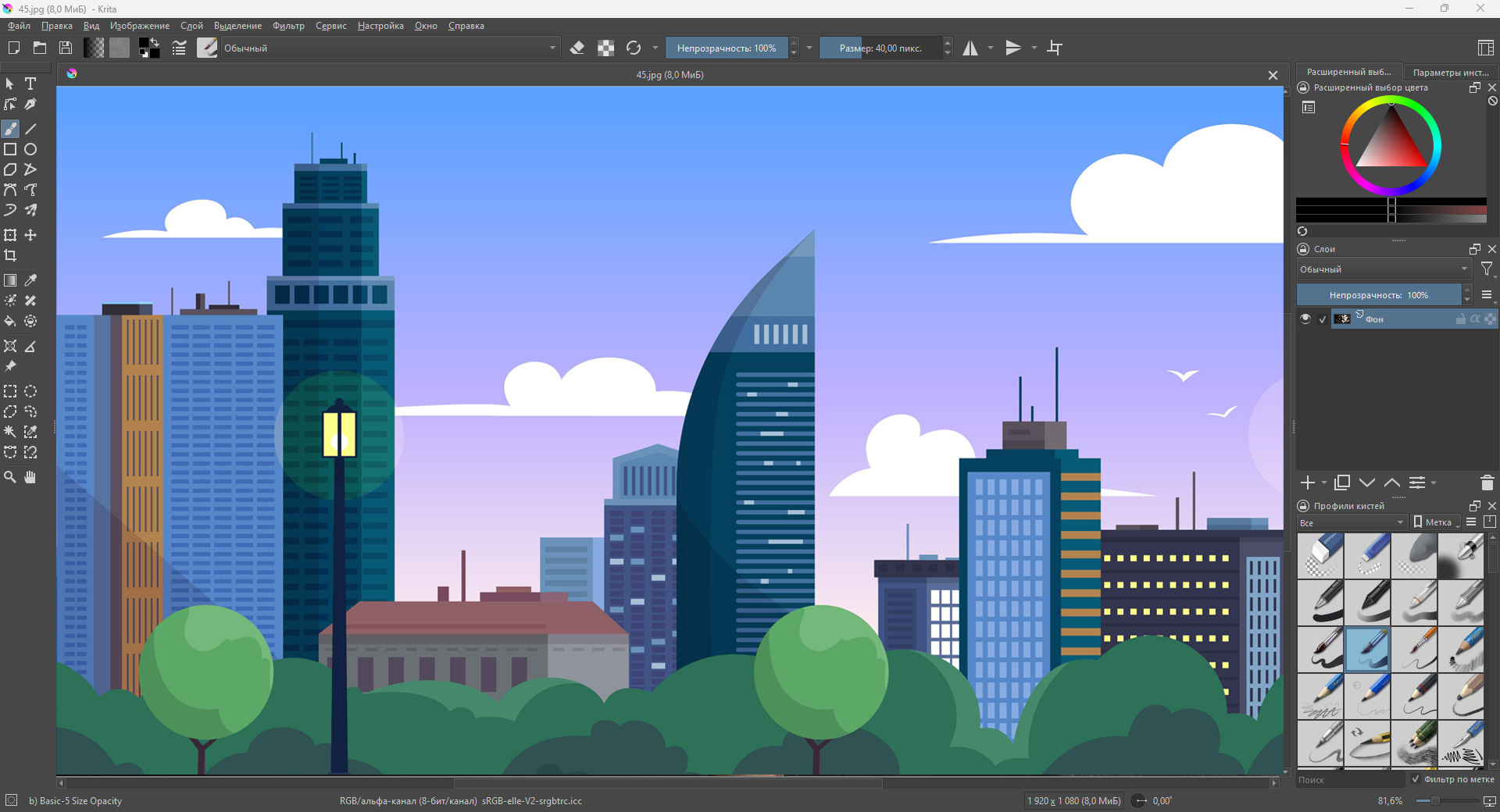Open the Фильтр menu
Image resolution: width=1500 pixels, height=812 pixels.
288,26
